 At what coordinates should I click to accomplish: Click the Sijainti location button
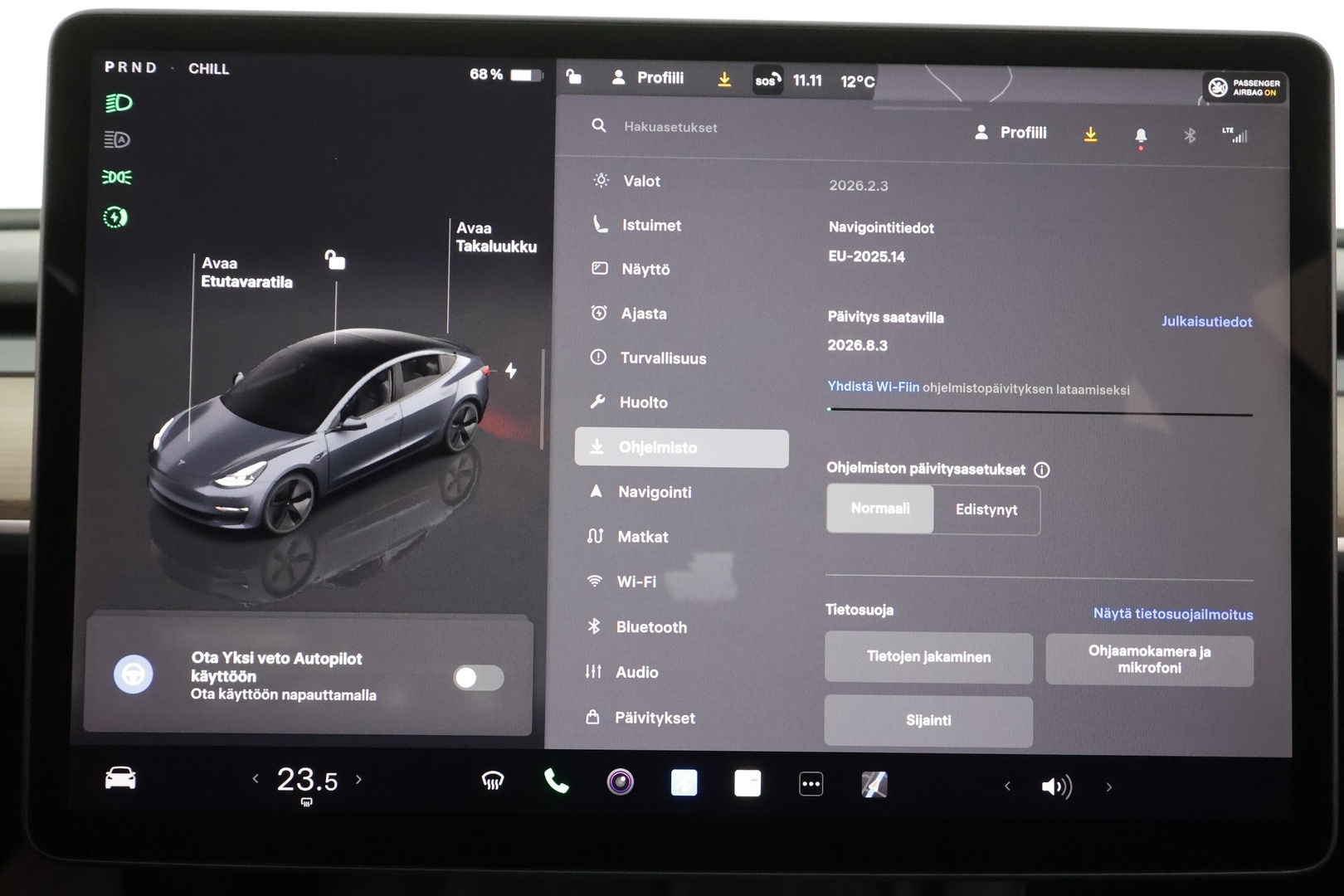click(928, 720)
